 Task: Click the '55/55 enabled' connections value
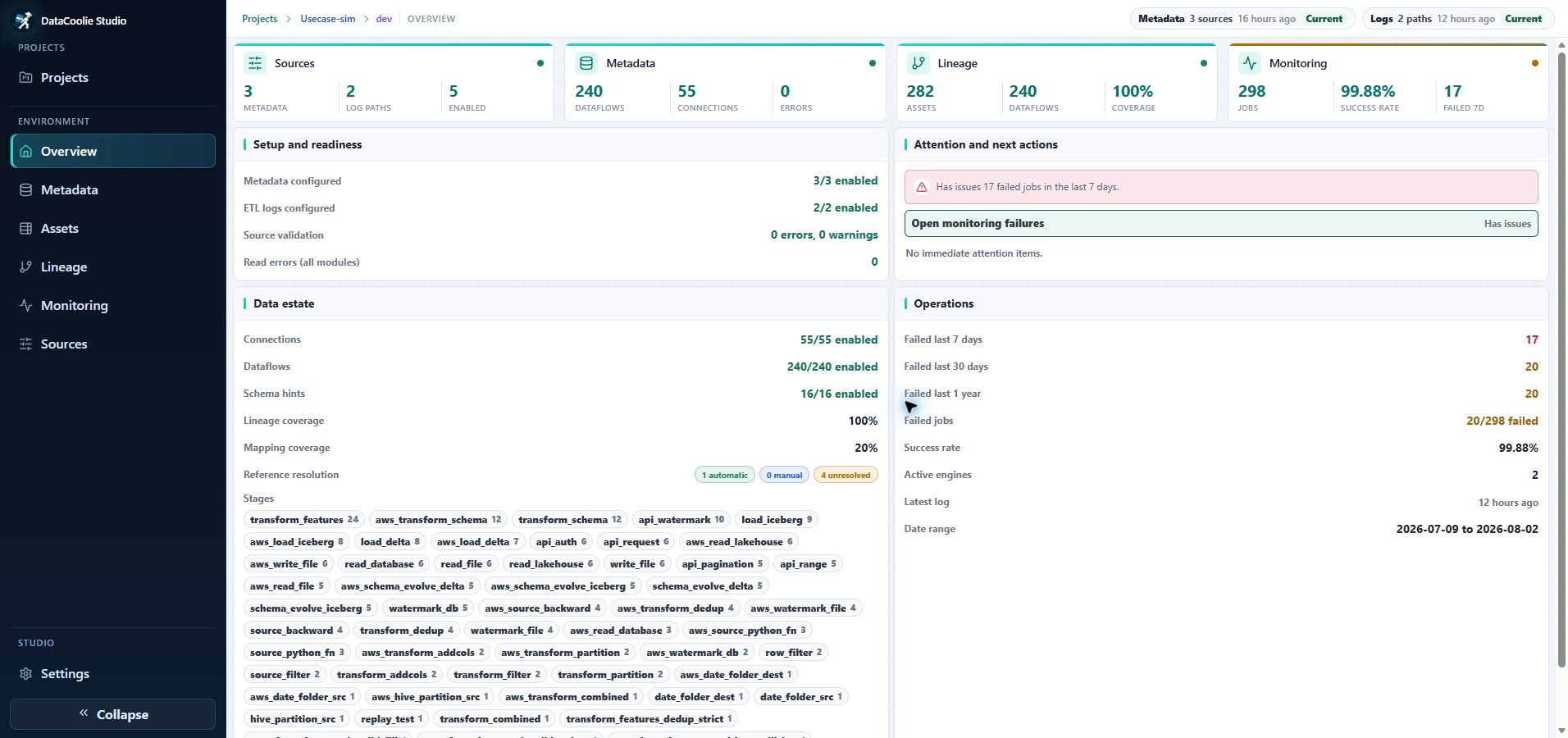tap(838, 339)
